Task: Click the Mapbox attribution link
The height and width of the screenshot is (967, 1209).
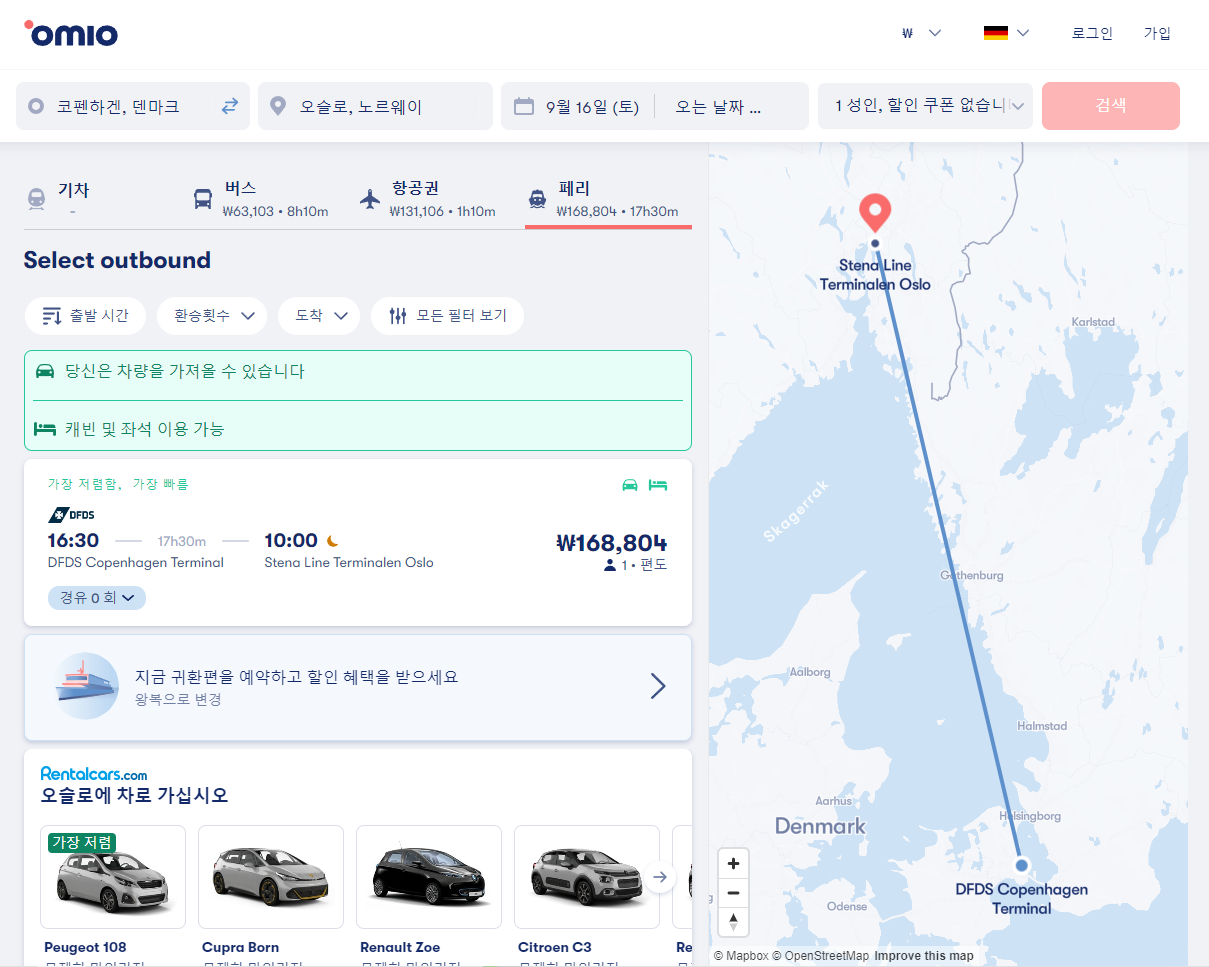Action: coord(741,956)
